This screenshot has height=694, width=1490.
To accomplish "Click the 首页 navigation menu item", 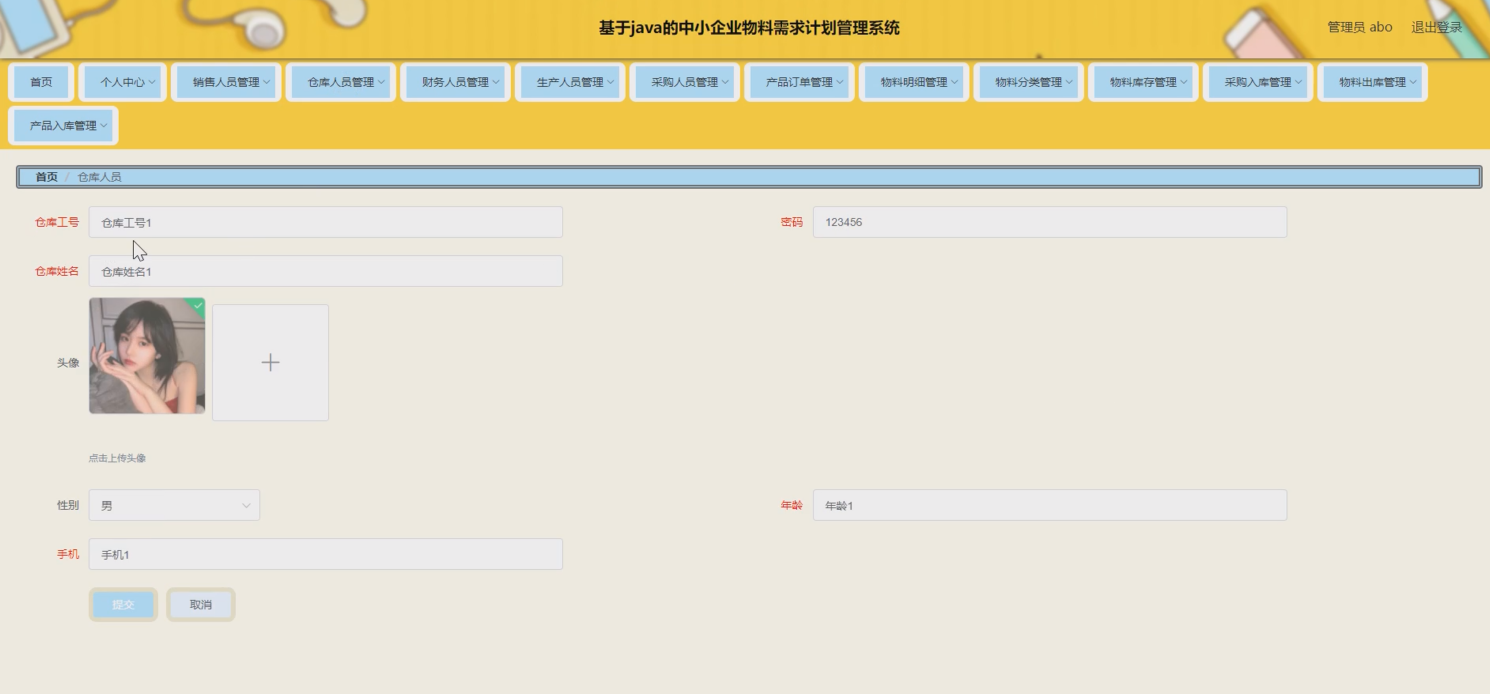I will 39,82.
